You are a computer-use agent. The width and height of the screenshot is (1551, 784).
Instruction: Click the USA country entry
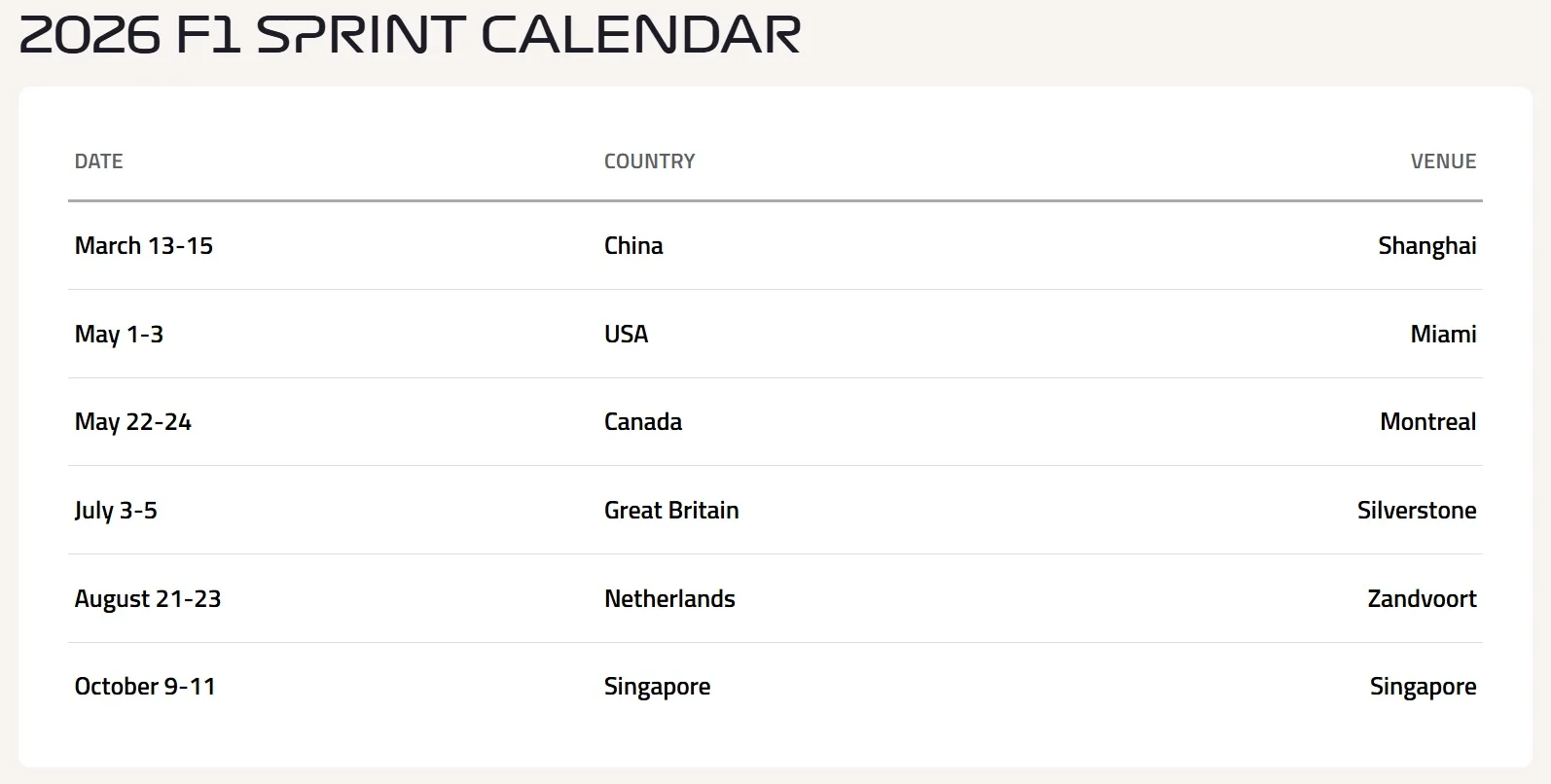626,335
